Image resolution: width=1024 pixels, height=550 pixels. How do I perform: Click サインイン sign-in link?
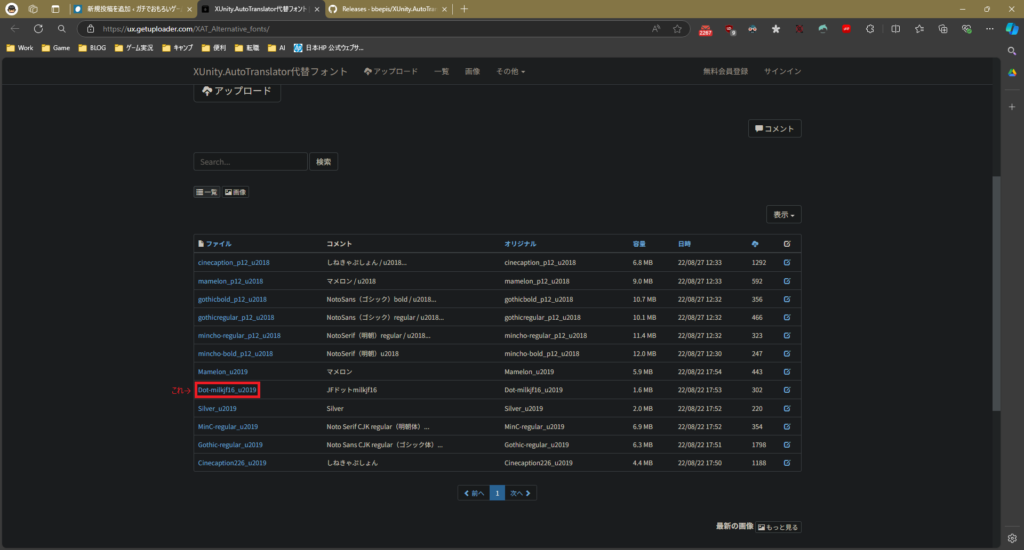pyautogui.click(x=782, y=71)
